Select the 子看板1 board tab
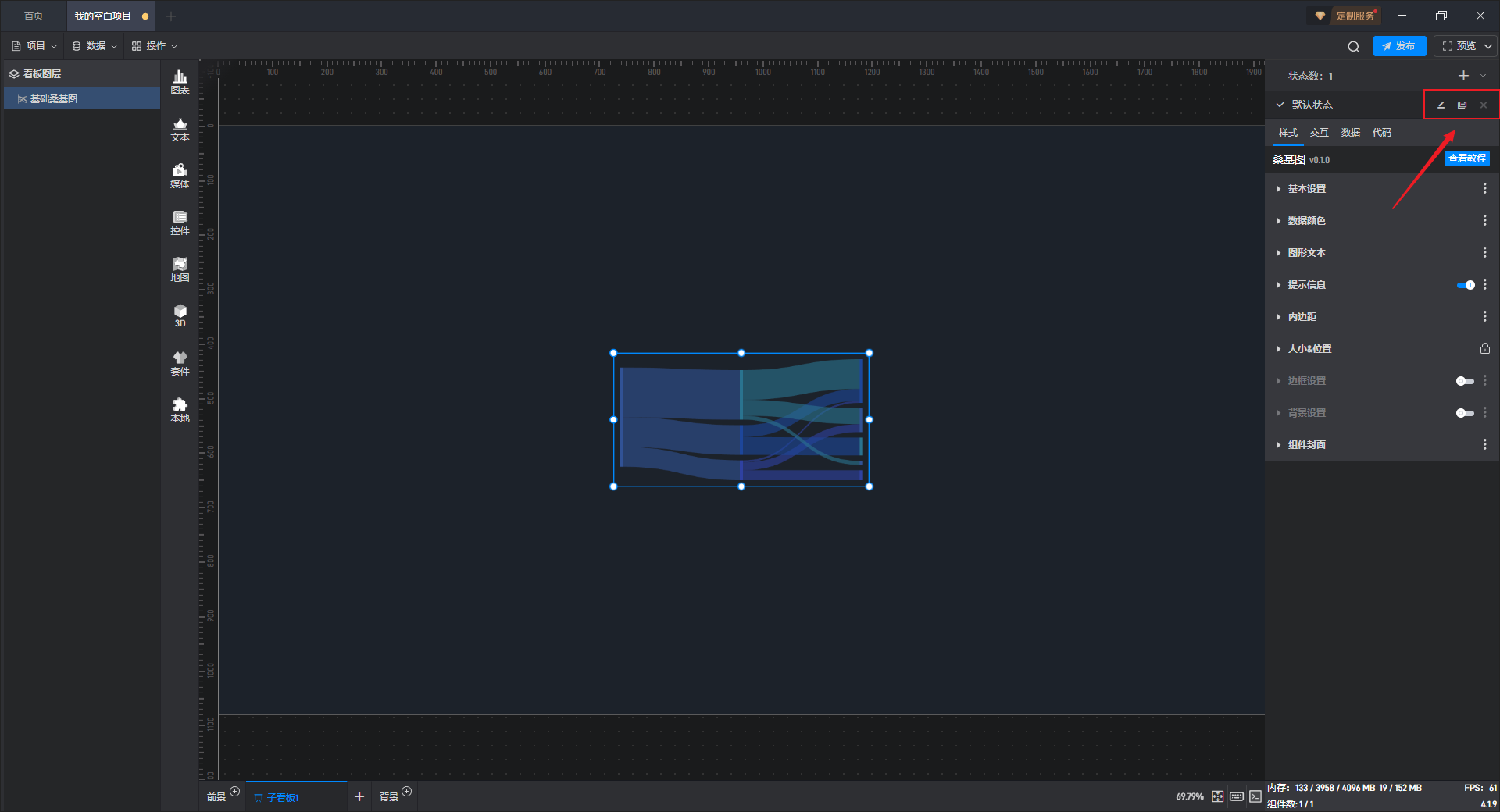 (x=296, y=797)
